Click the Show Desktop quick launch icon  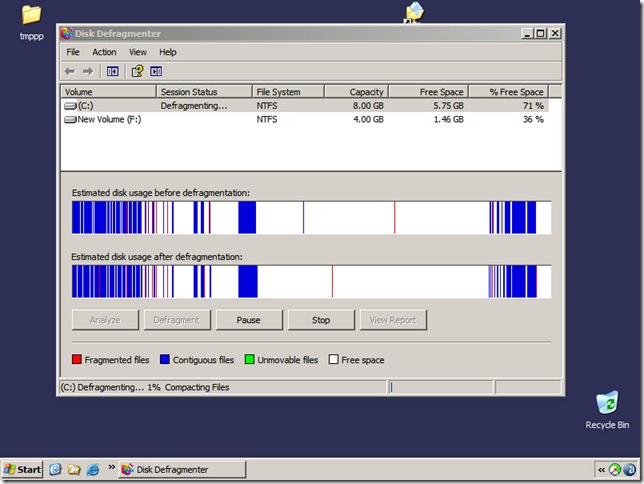(x=55, y=469)
